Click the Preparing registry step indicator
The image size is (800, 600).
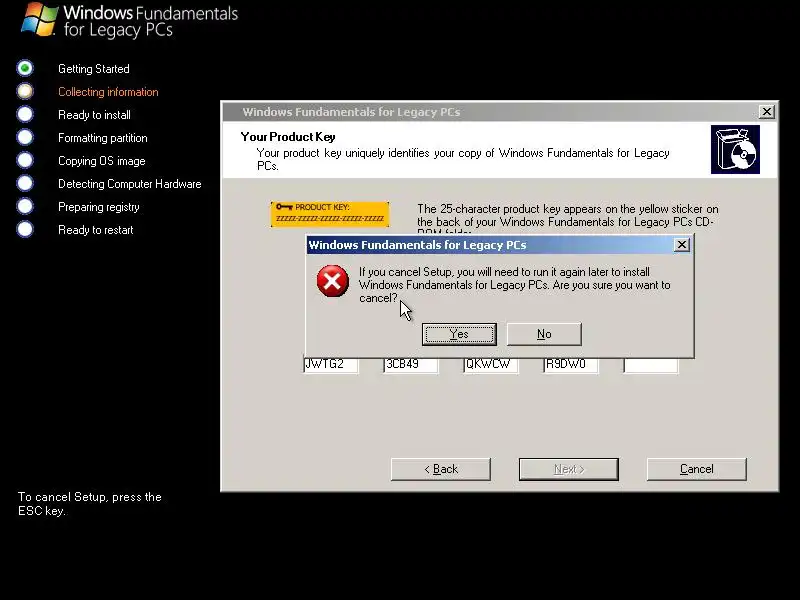[25, 206]
